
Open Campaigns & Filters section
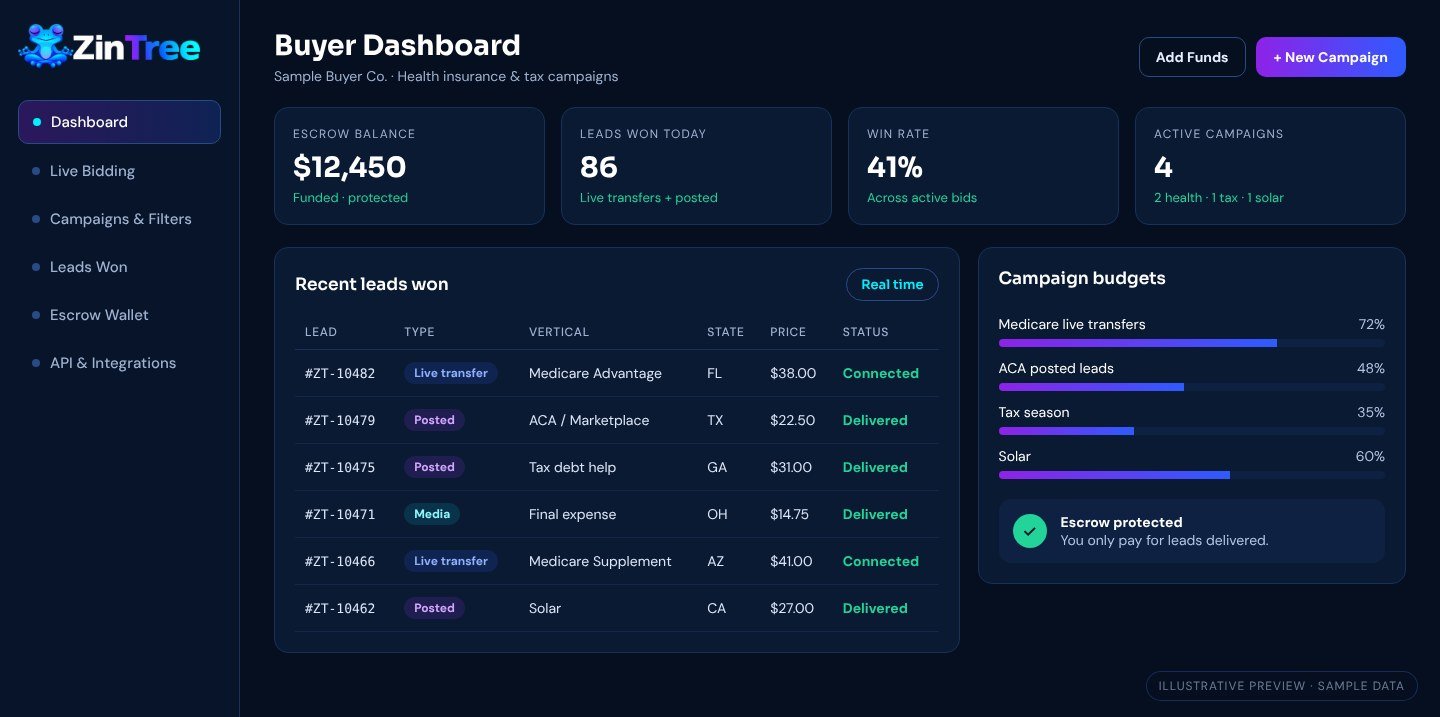coord(119,219)
